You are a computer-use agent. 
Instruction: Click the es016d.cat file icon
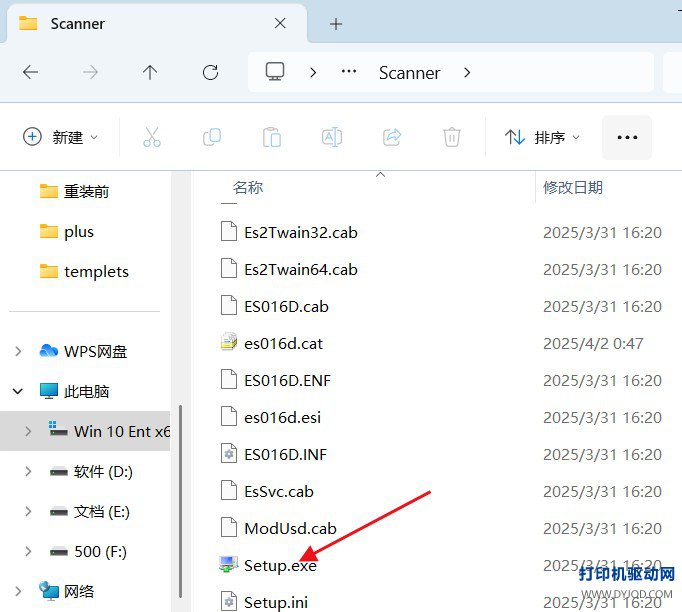point(229,342)
